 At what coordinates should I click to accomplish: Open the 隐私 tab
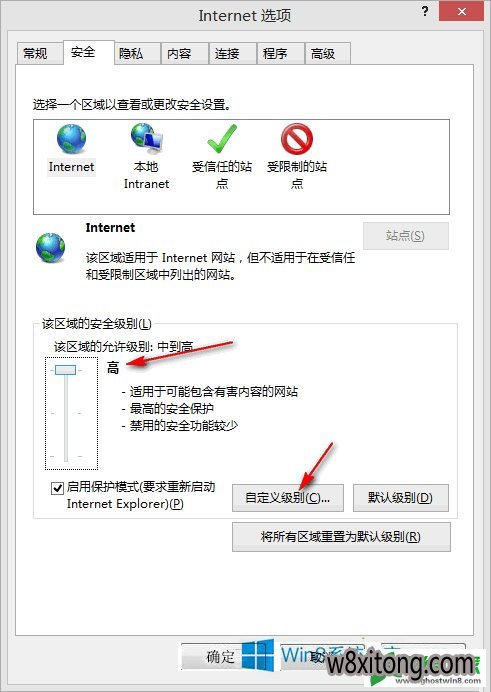coord(131,54)
